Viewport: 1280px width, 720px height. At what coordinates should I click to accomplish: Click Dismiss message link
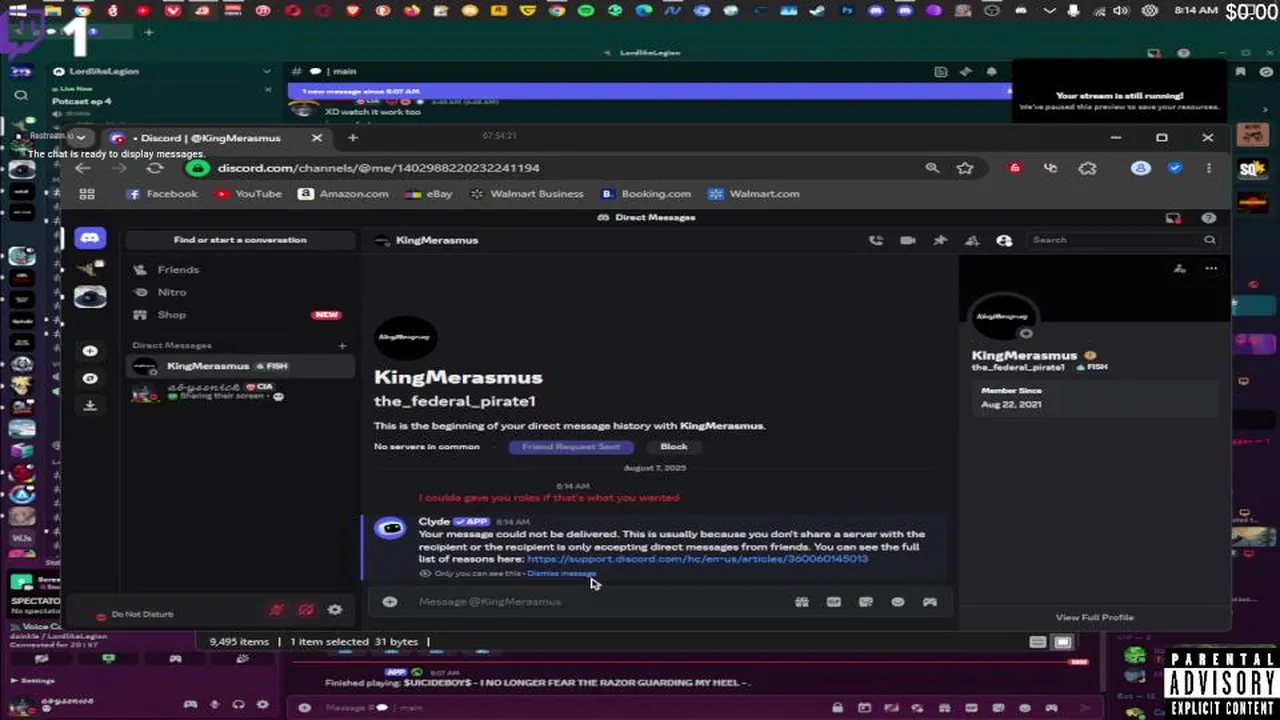tap(560, 574)
